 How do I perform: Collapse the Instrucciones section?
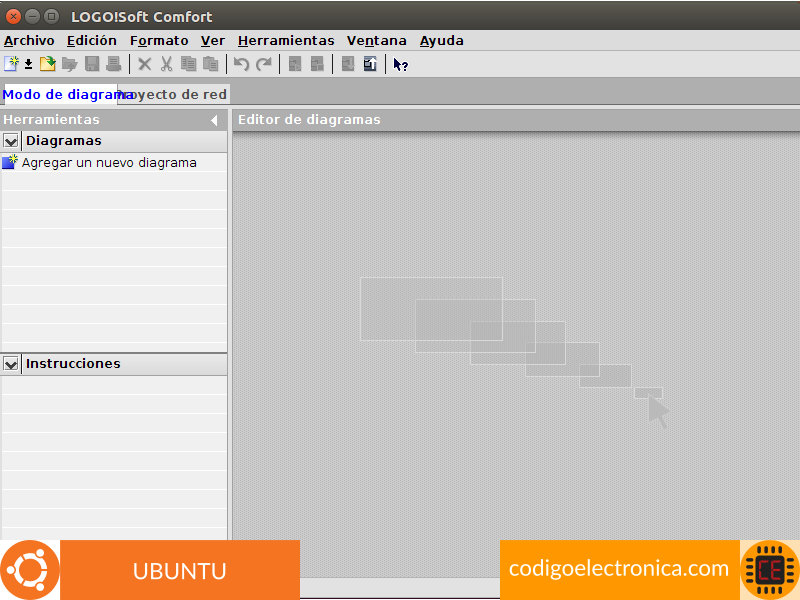tap(11, 364)
